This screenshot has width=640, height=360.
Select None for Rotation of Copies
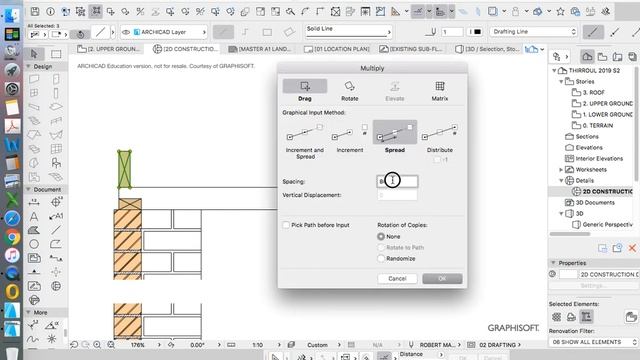[381, 236]
